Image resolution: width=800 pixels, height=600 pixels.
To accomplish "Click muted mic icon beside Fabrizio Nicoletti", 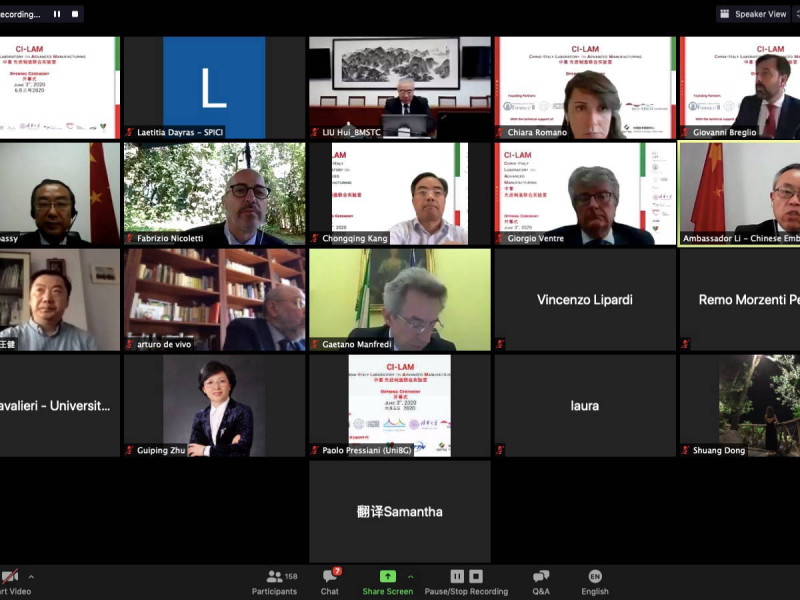I will point(130,238).
